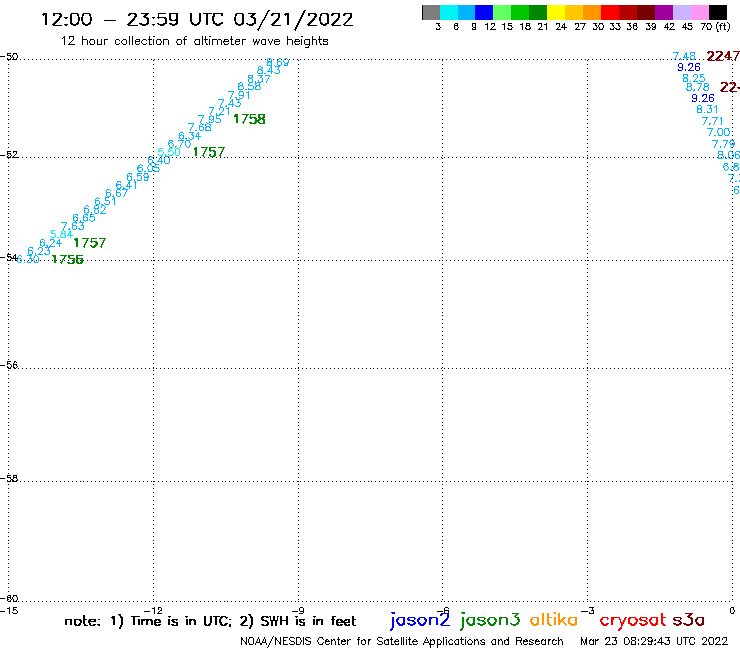Click the wave height value 7.63
This screenshot has width=740, height=650.
point(72,226)
